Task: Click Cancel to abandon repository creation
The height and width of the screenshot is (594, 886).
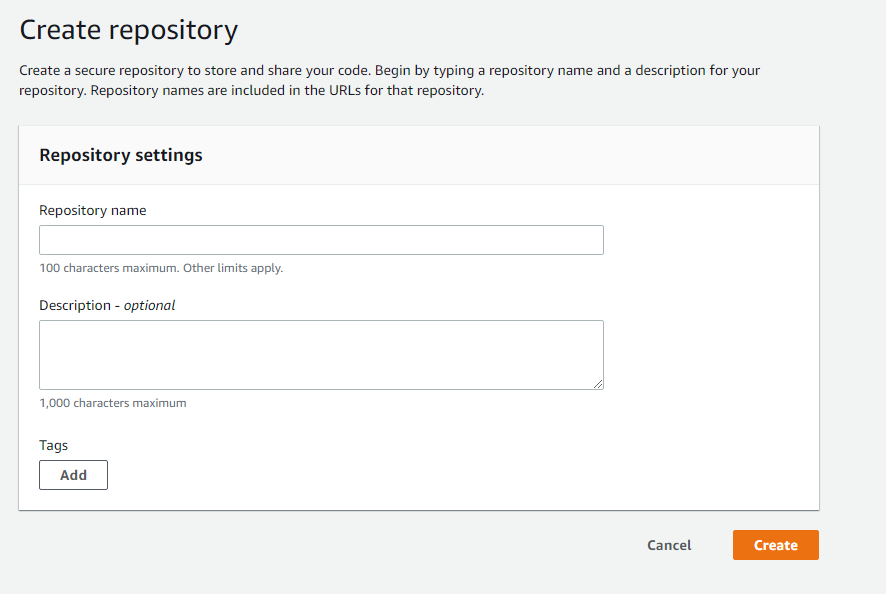Action: click(x=668, y=545)
